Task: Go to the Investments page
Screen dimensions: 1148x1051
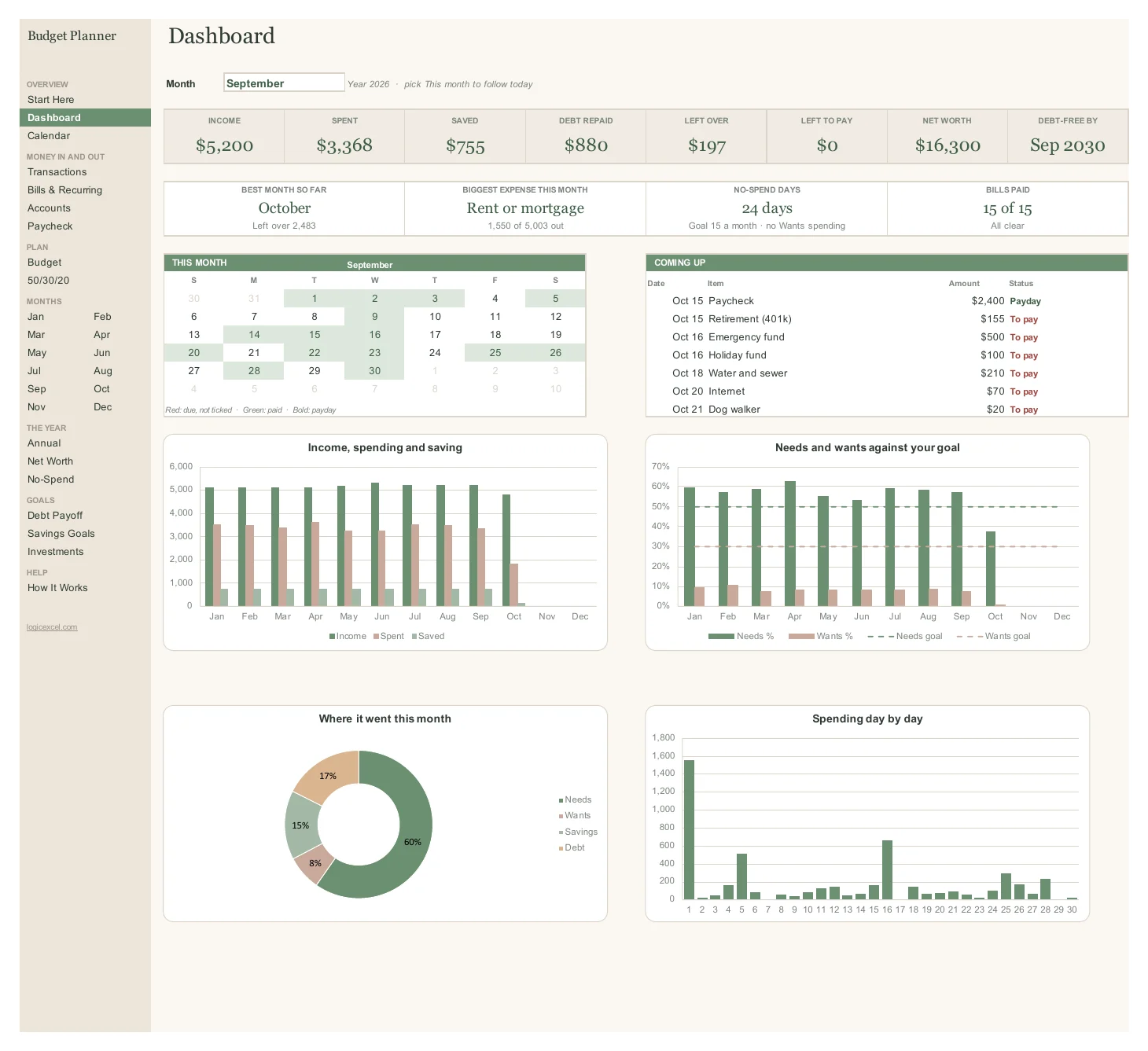Action: [55, 552]
